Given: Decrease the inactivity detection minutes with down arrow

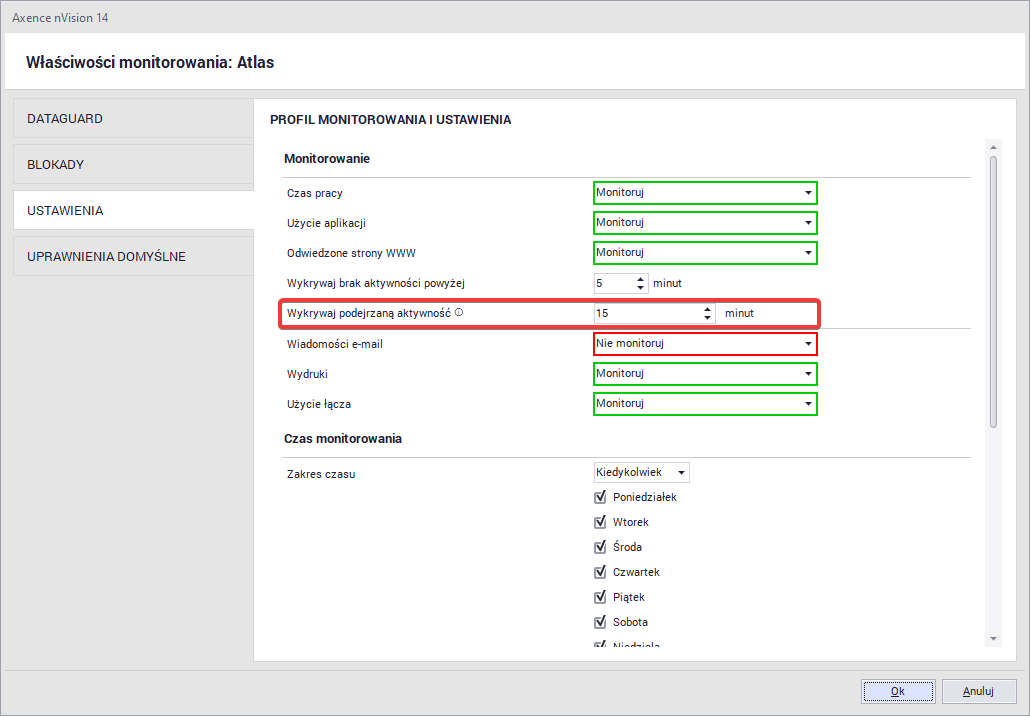Looking at the screenshot, I should [641, 288].
